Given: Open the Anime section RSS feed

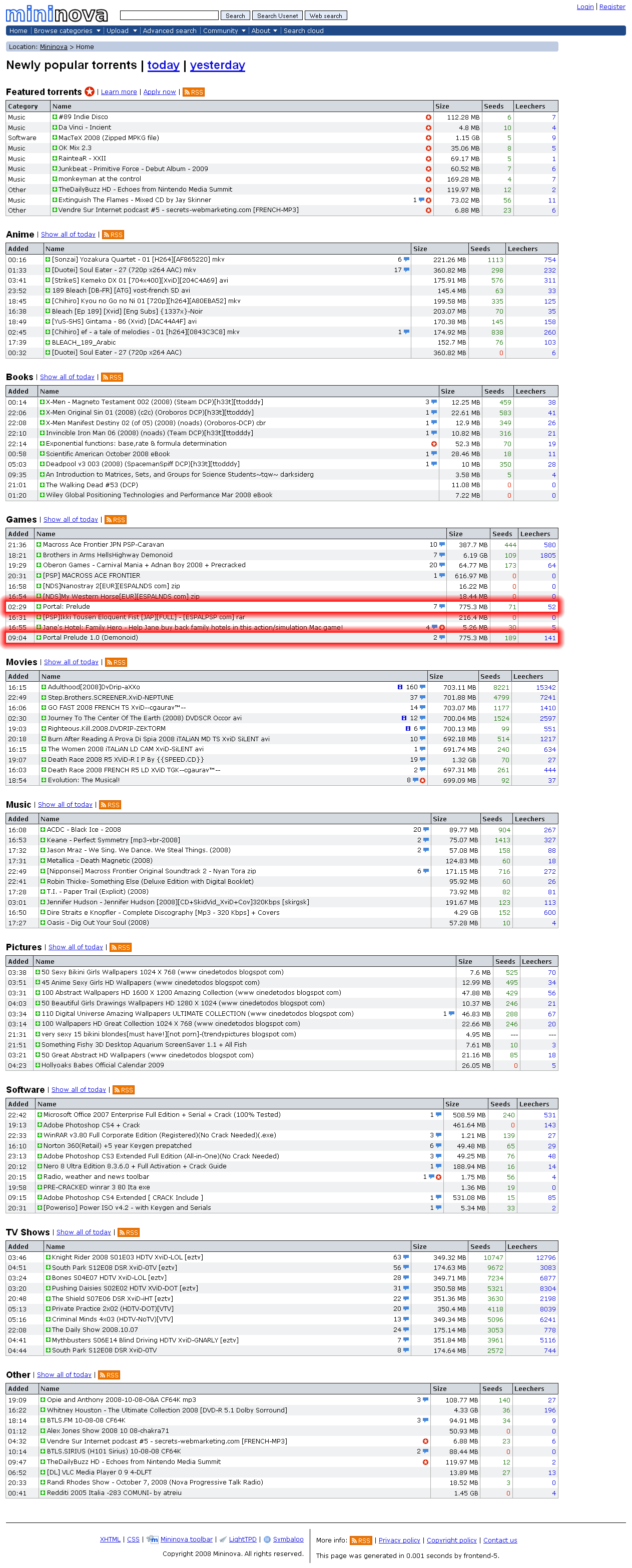Looking at the screenshot, I should click(113, 235).
